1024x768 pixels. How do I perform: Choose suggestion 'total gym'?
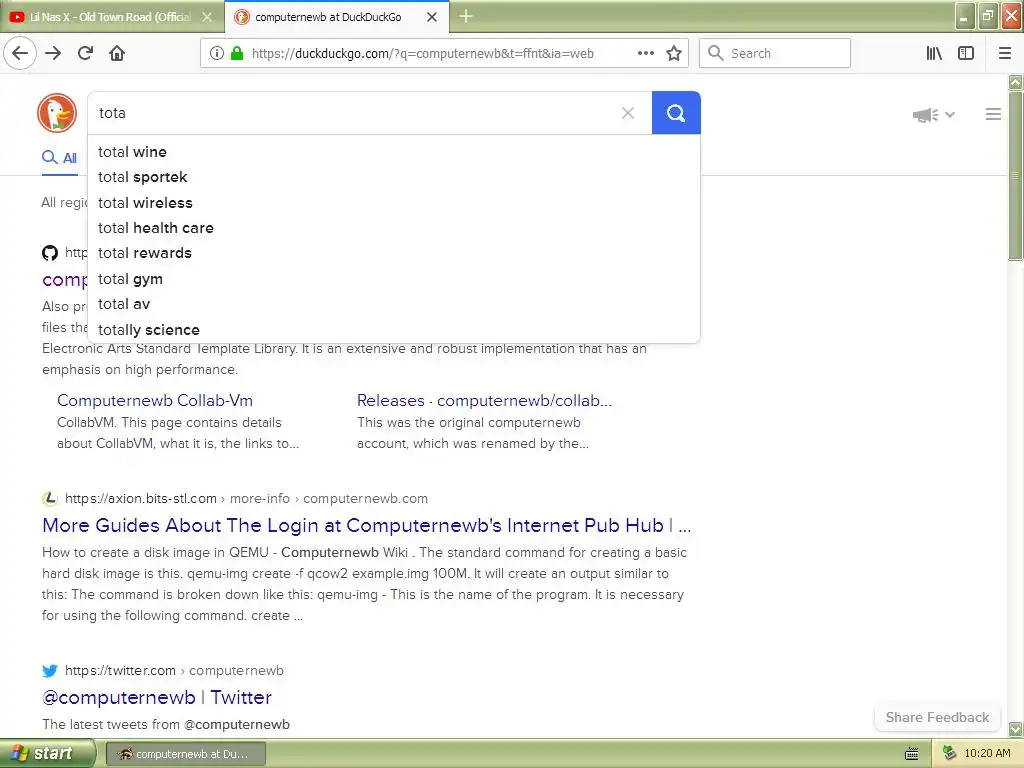coord(394,279)
